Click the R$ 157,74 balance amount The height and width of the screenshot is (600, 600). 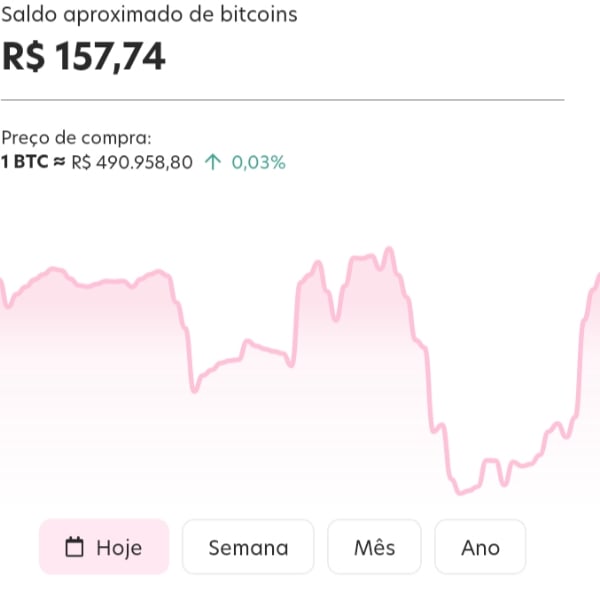tap(84, 57)
